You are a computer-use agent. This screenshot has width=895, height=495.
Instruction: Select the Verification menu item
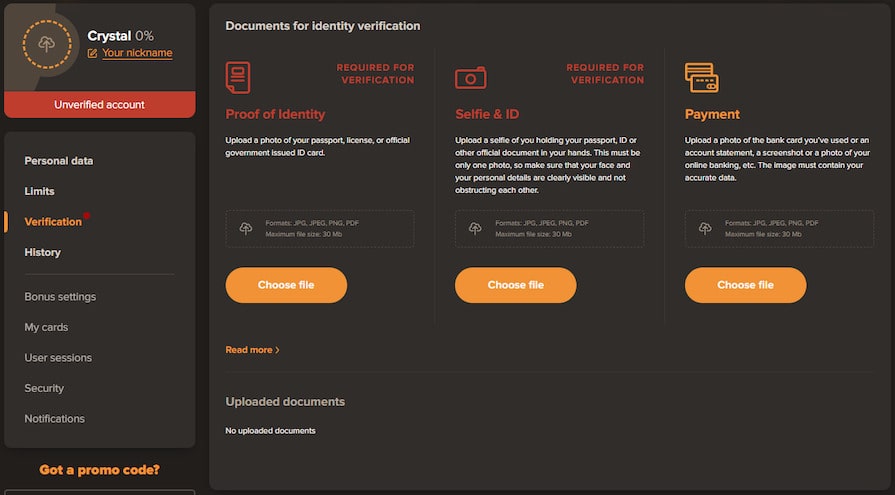pos(53,222)
